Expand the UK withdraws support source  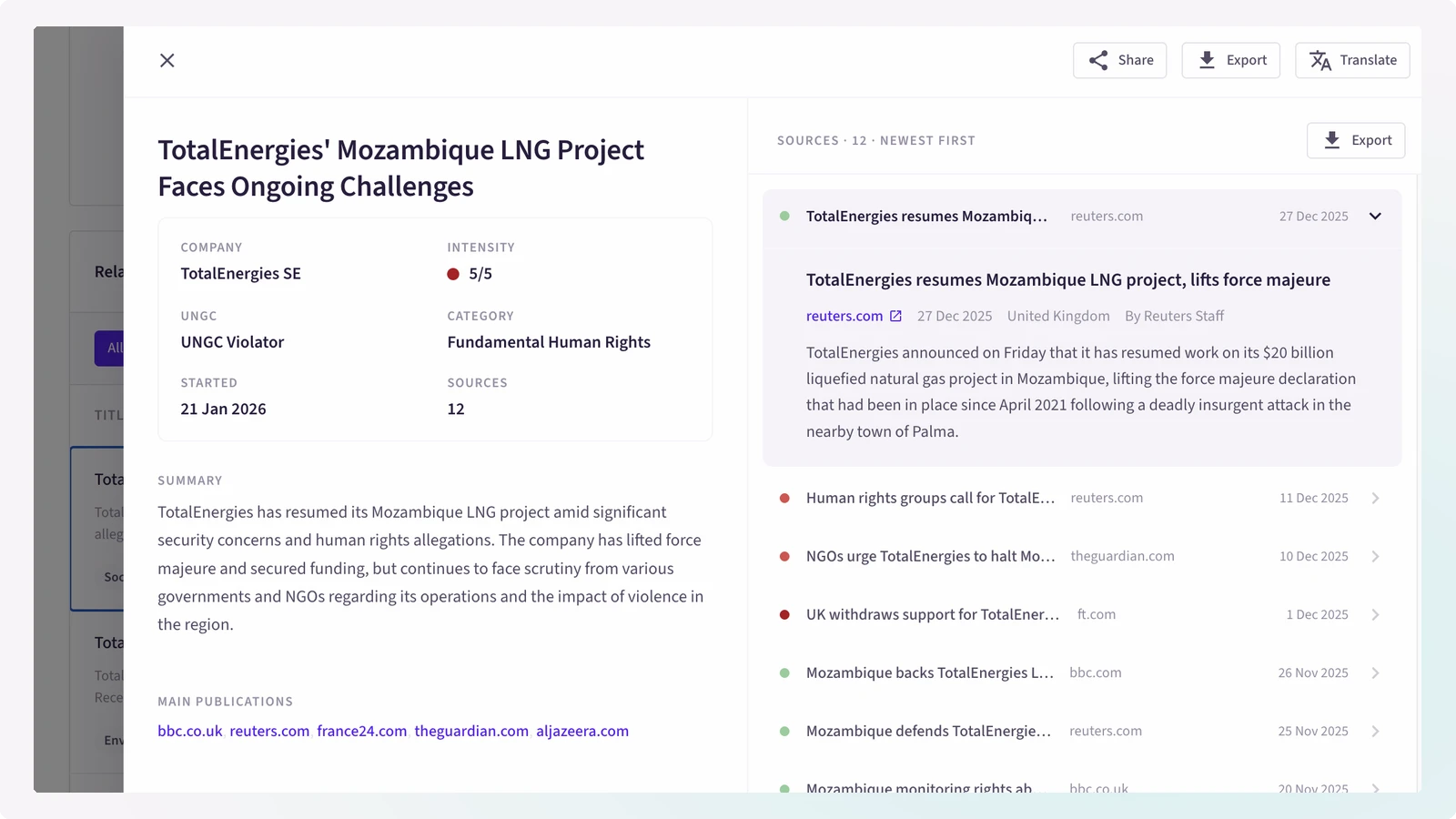click(x=1375, y=615)
